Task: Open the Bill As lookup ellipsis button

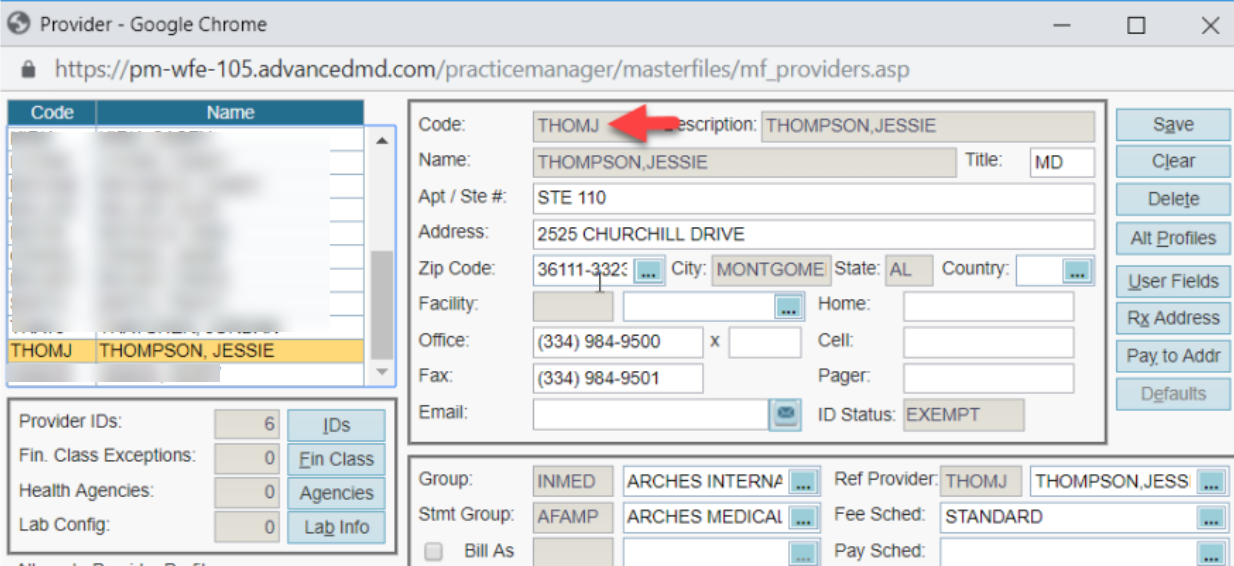Action: point(802,552)
